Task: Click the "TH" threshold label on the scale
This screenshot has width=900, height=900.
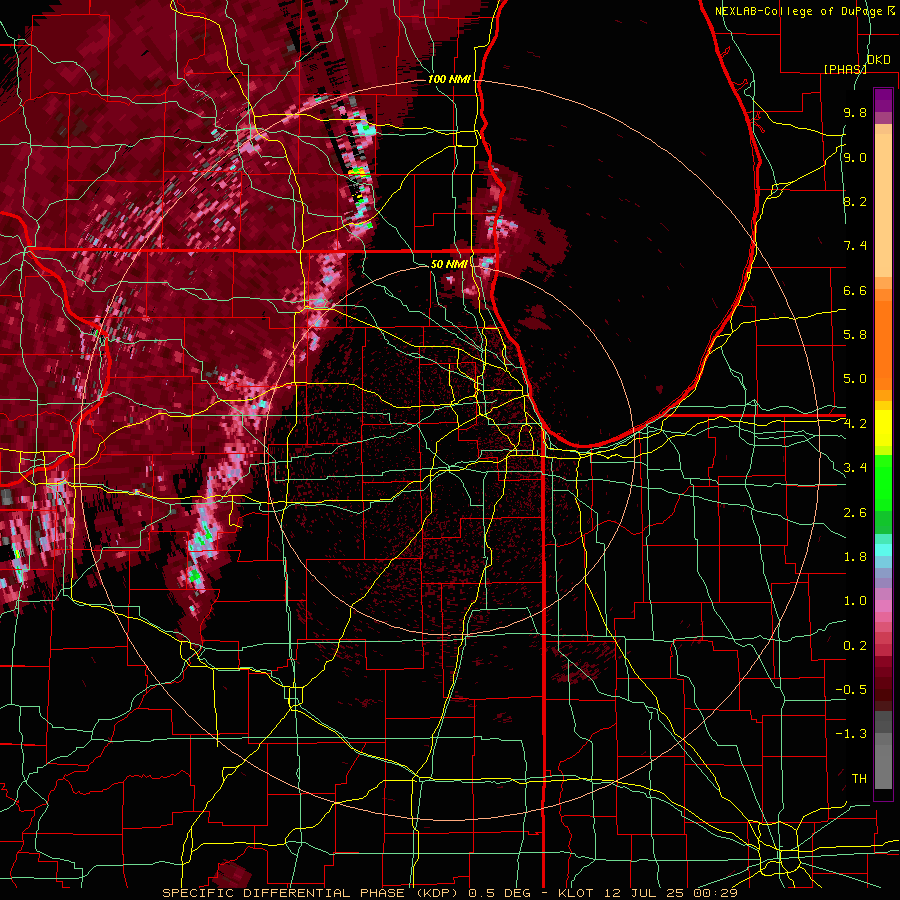Action: click(x=859, y=779)
